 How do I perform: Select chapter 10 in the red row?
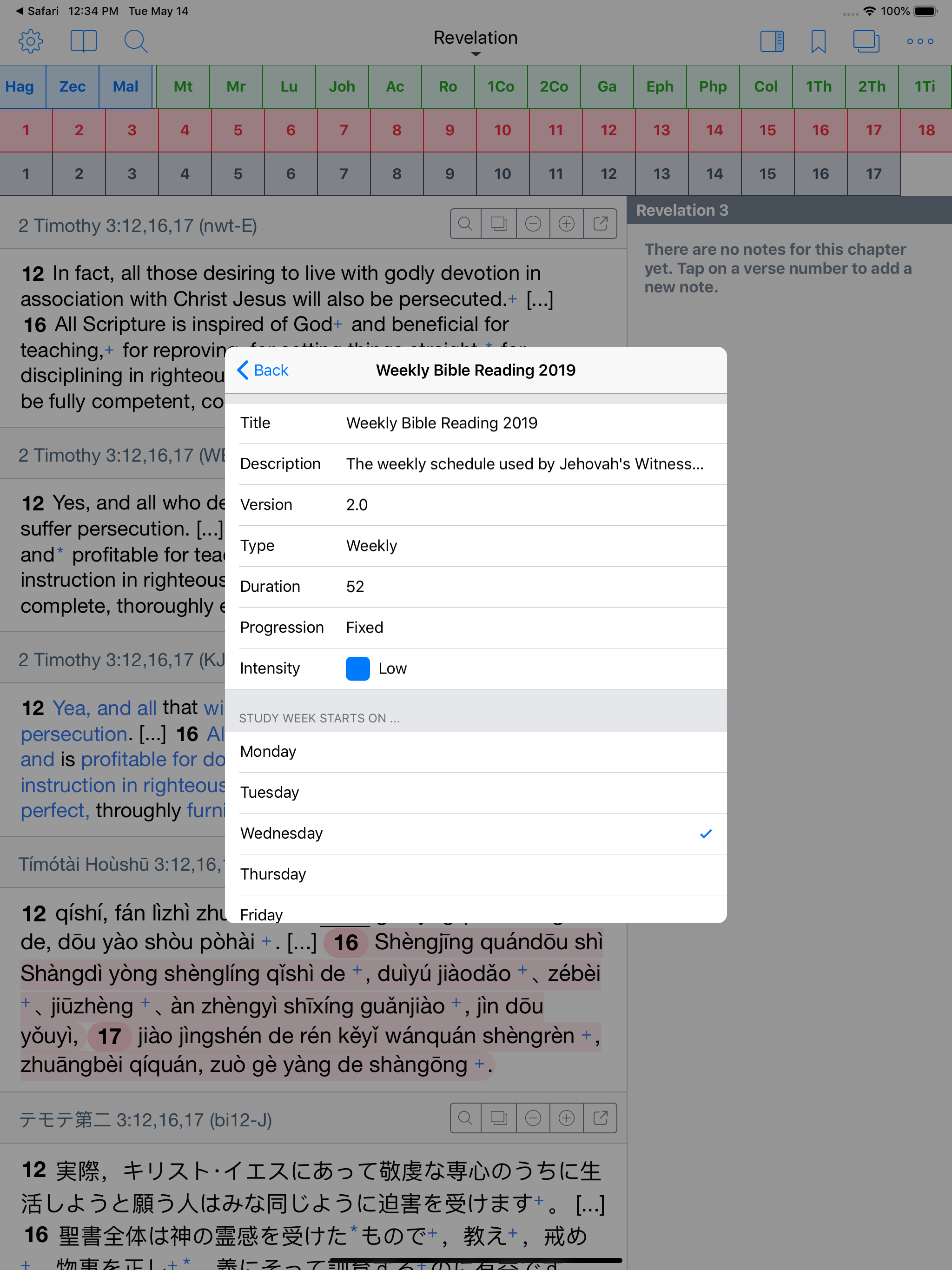(502, 130)
